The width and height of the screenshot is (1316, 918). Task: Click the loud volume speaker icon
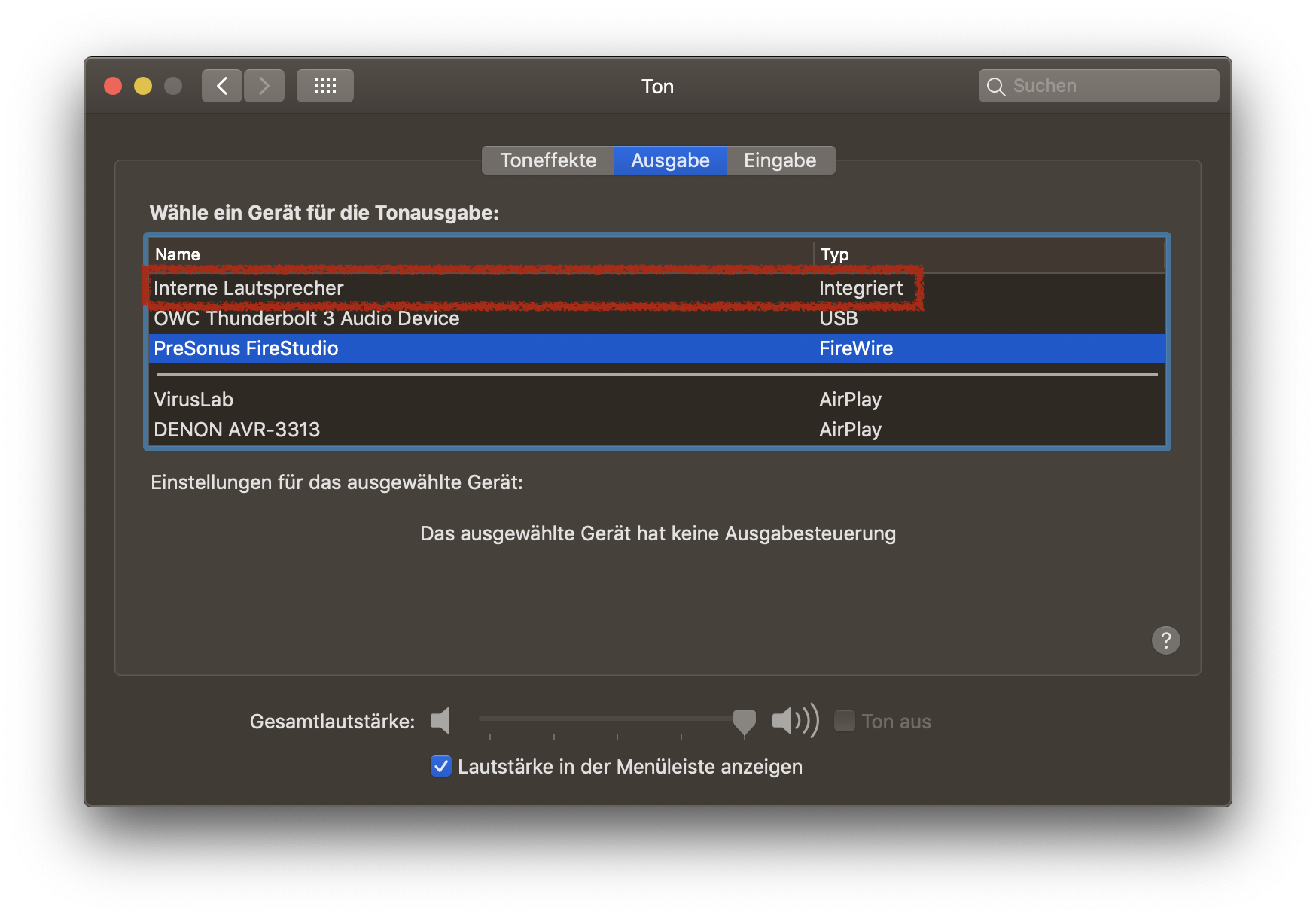(794, 721)
